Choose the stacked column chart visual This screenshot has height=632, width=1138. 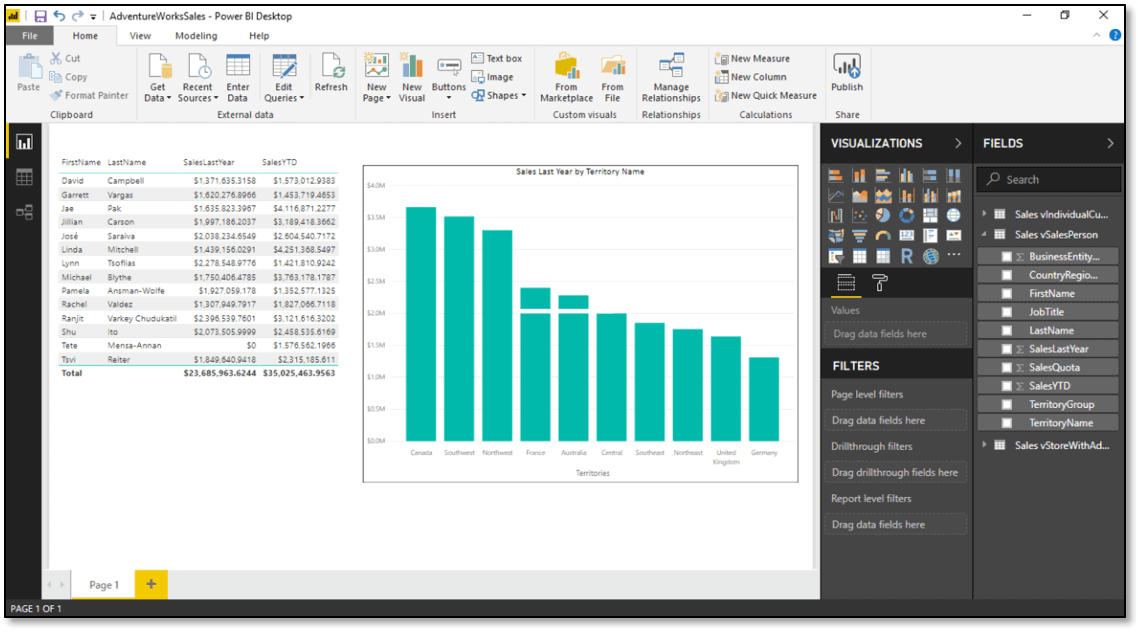(x=859, y=176)
